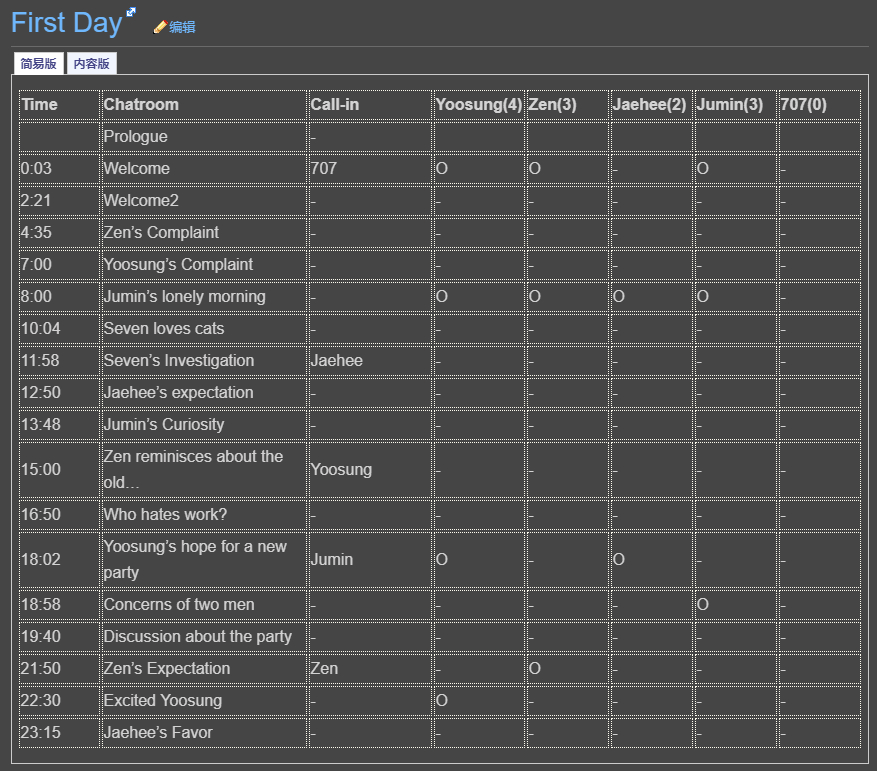Select the 13:48 time cell
Viewport: 877px width, 771px height.
[59, 424]
